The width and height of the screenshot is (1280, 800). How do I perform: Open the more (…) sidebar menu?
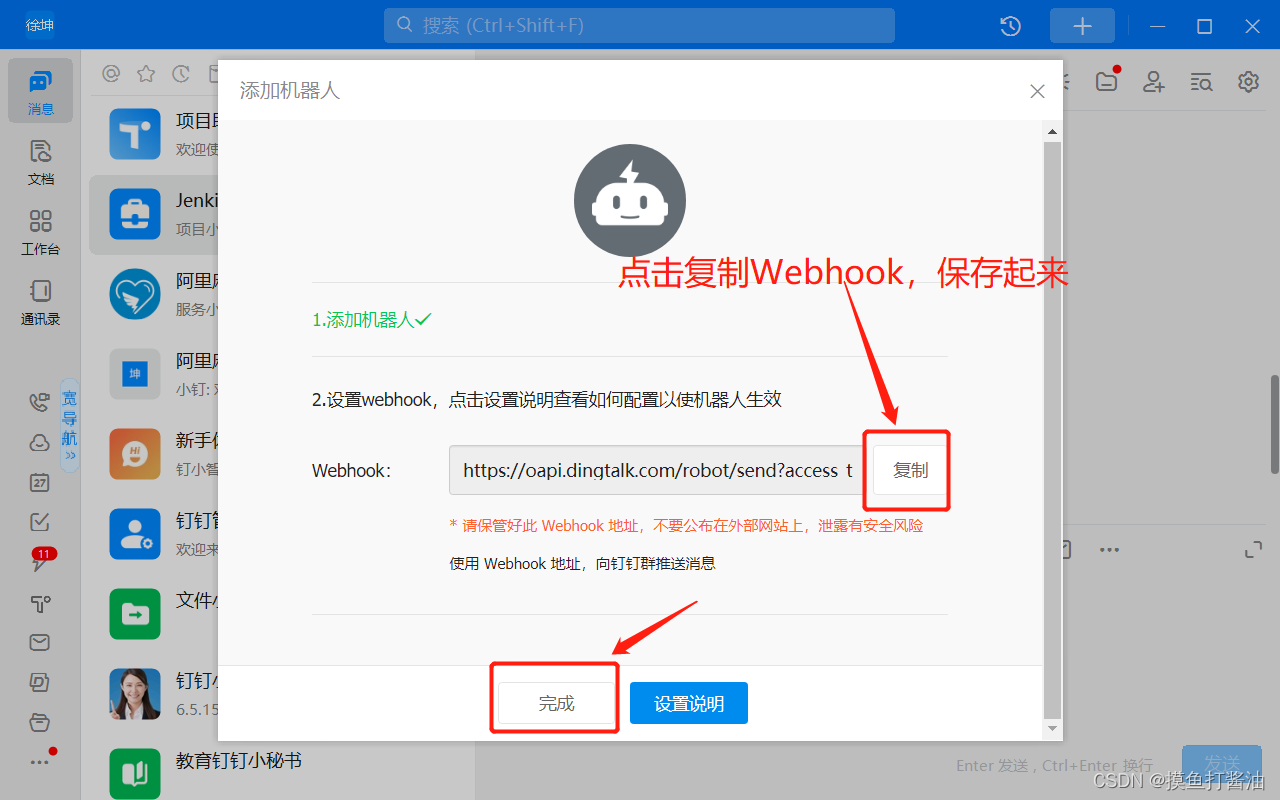click(40, 762)
